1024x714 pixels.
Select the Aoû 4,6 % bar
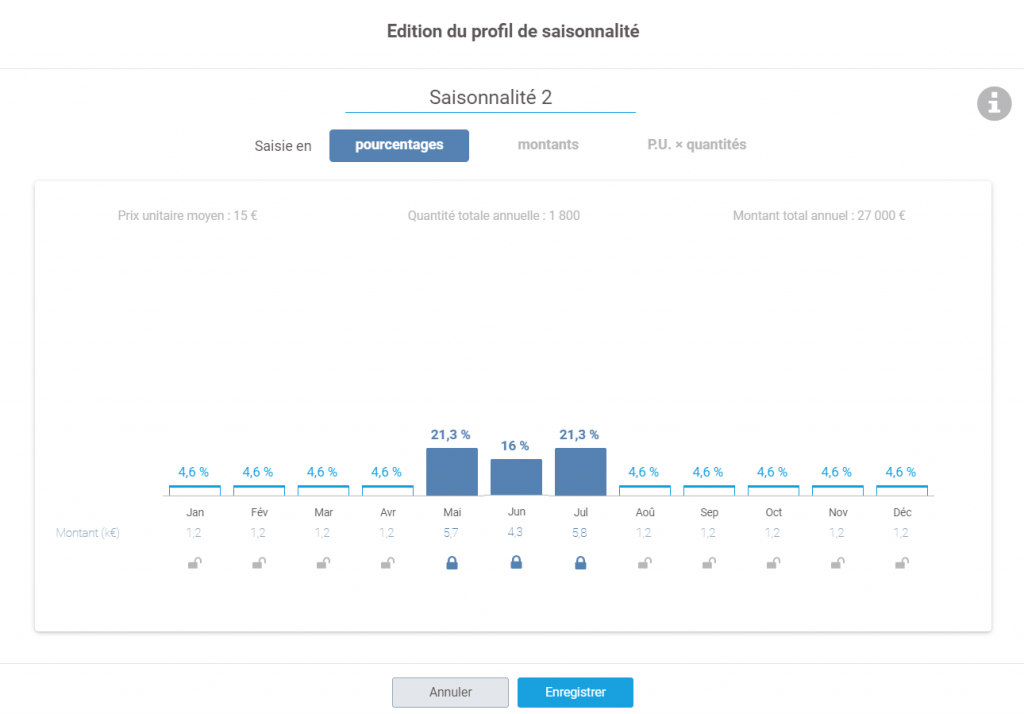point(645,490)
